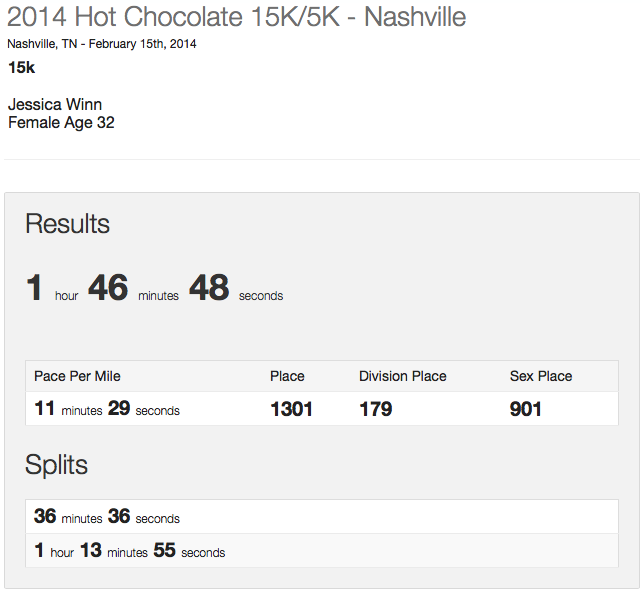
Task: Click the 1 hour 13 minutes split row
Action: 129,551
